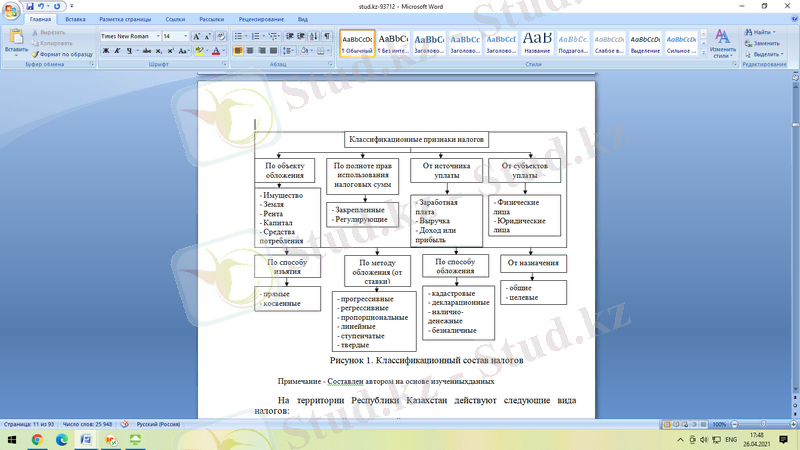Save the document using the quick access toolbar
The image size is (800, 450).
pyautogui.click(x=30, y=6)
